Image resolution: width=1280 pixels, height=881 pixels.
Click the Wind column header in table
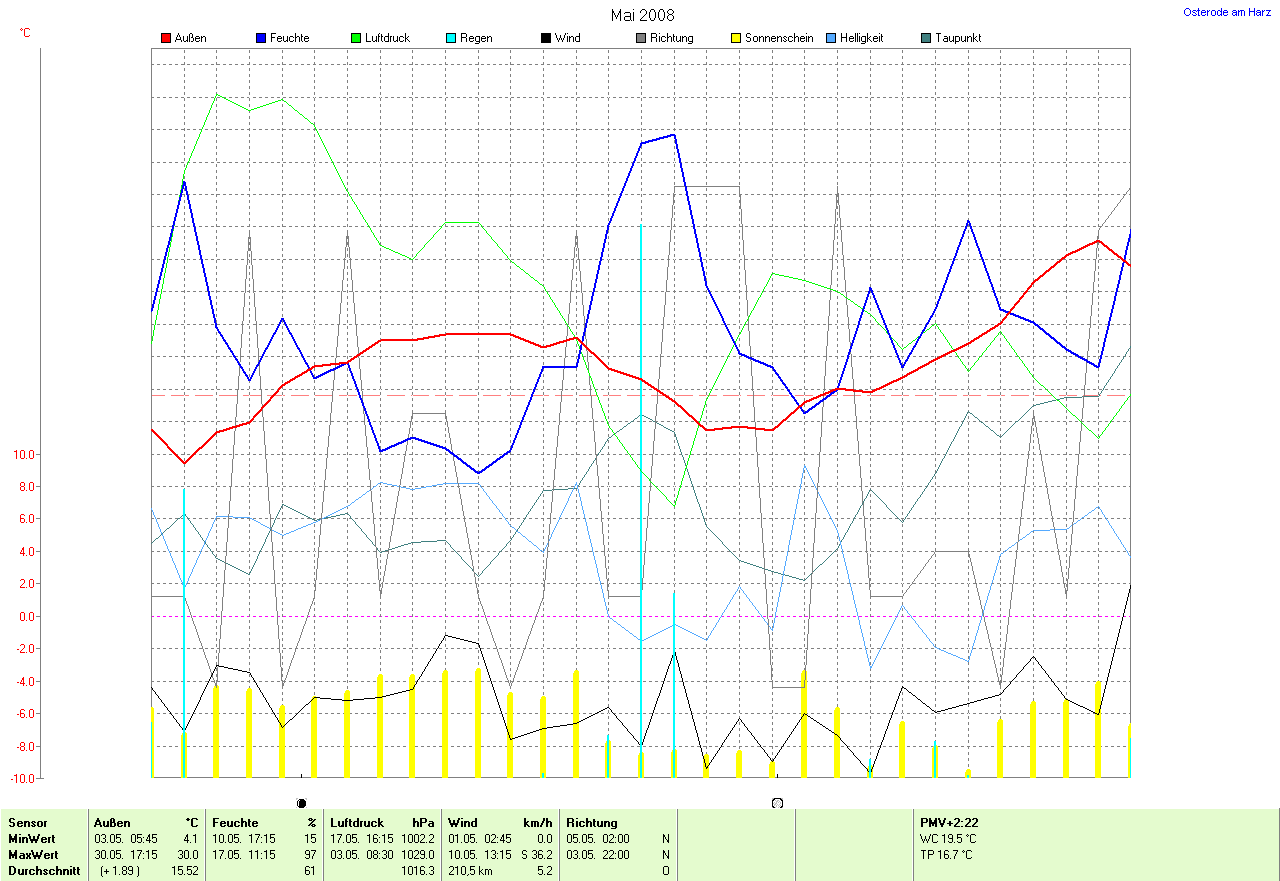pyautogui.click(x=461, y=823)
